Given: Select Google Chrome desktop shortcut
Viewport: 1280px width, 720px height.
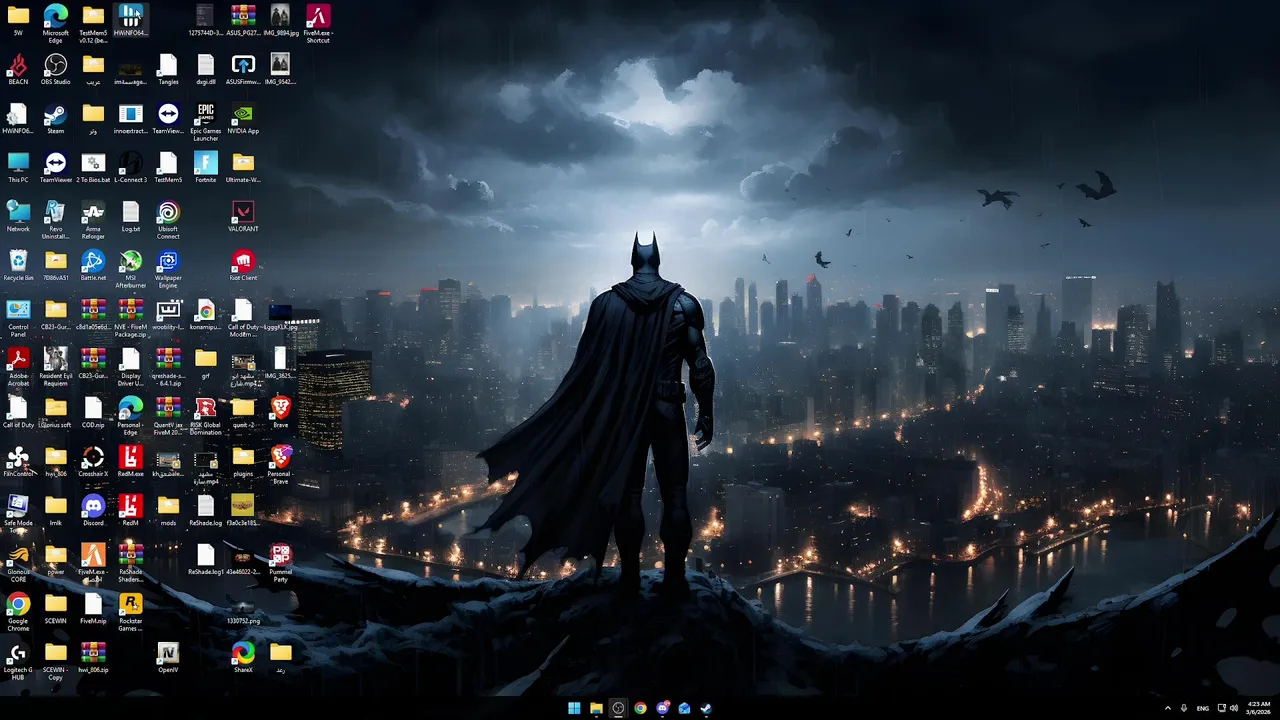Looking at the screenshot, I should [18, 613].
